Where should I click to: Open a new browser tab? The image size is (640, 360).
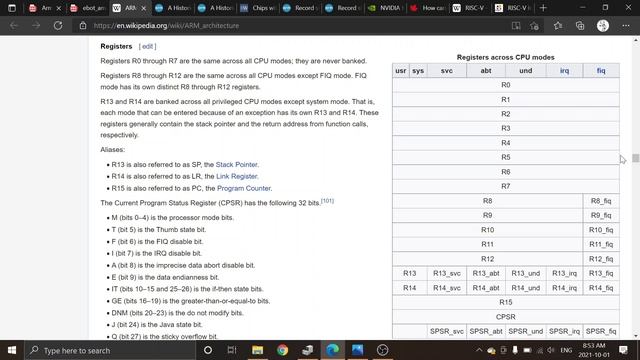point(543,8)
